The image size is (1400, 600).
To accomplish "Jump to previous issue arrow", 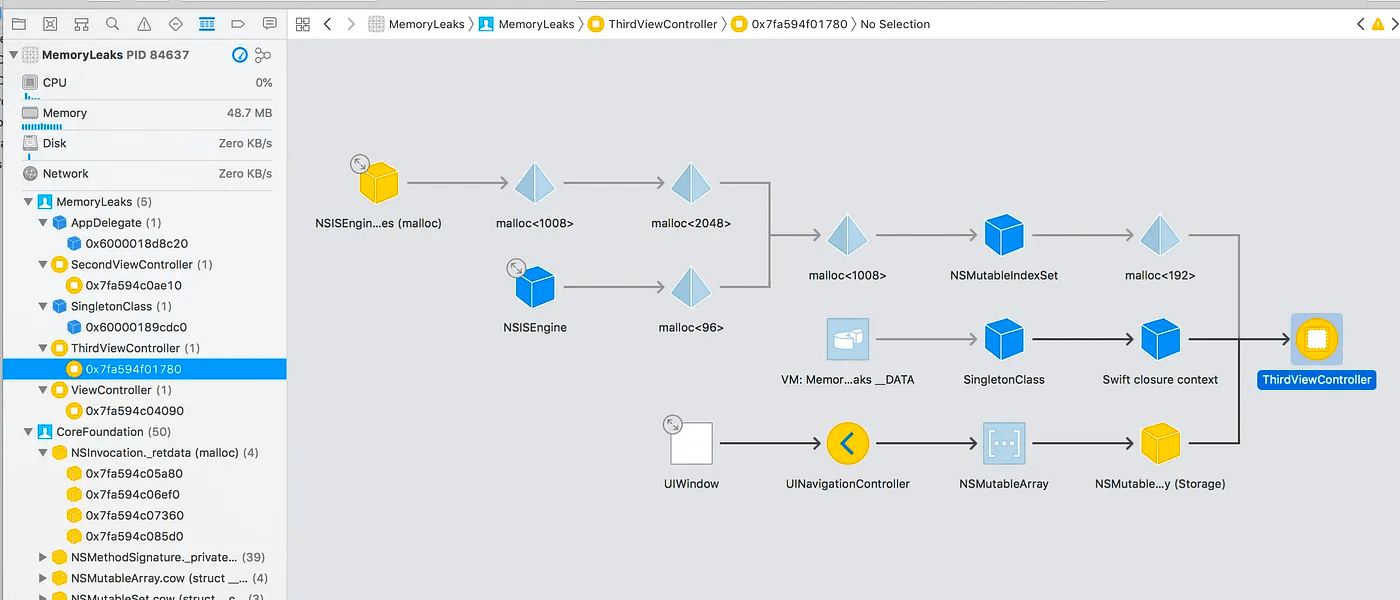I will 1361,23.
